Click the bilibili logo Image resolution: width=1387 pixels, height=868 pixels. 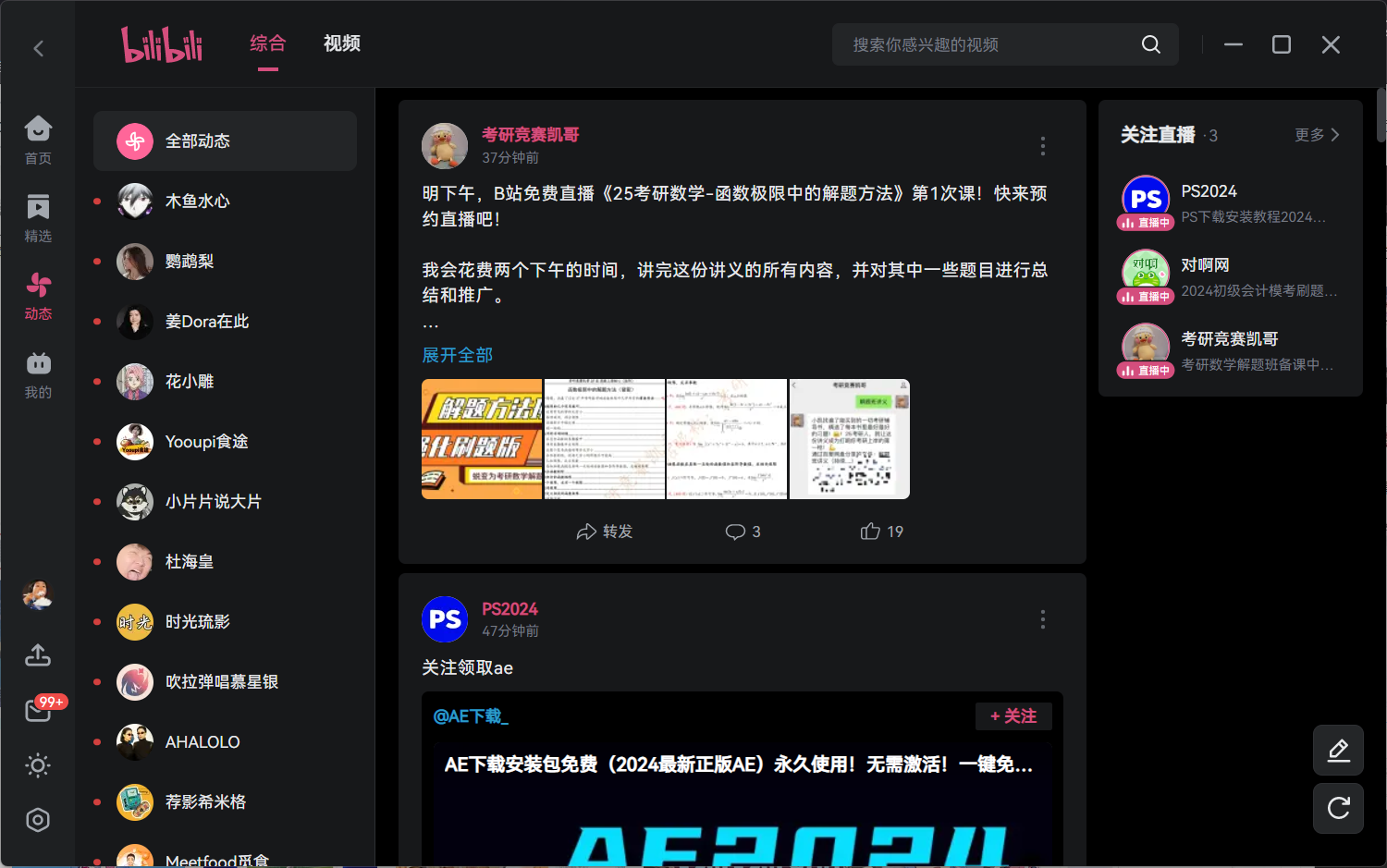(x=162, y=44)
